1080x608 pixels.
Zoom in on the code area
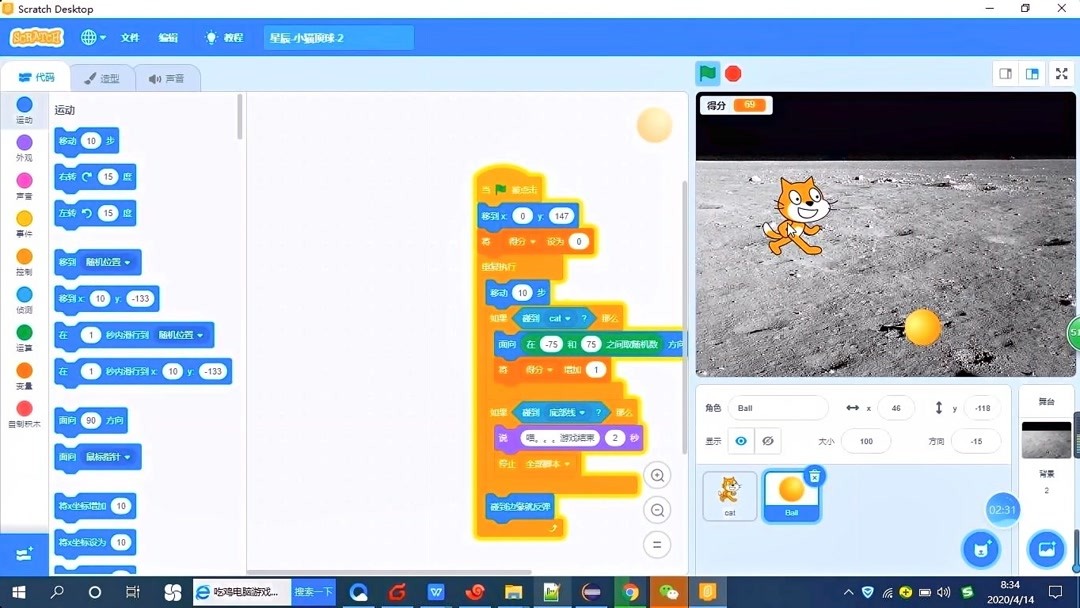coord(657,476)
